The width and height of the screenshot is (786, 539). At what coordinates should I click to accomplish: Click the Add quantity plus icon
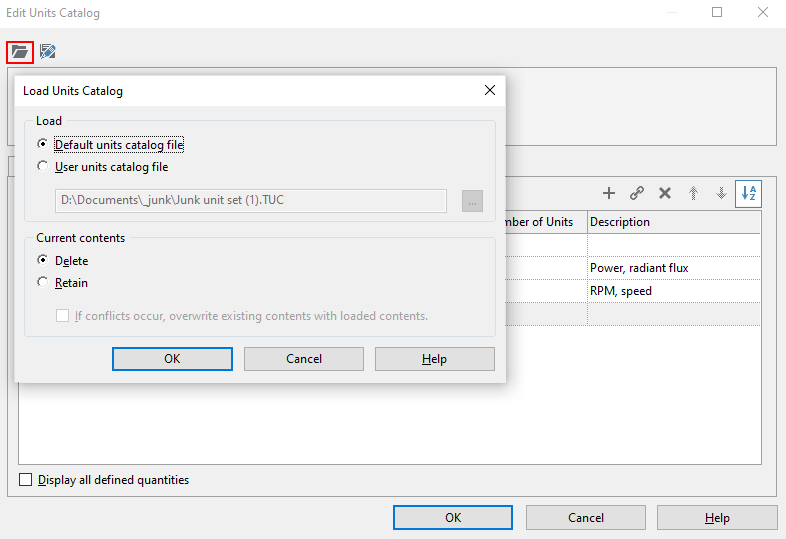point(609,194)
